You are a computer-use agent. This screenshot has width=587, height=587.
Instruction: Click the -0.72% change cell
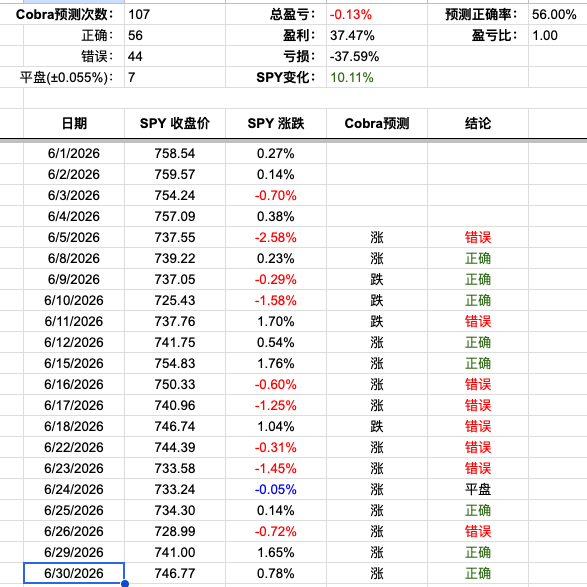click(276, 531)
